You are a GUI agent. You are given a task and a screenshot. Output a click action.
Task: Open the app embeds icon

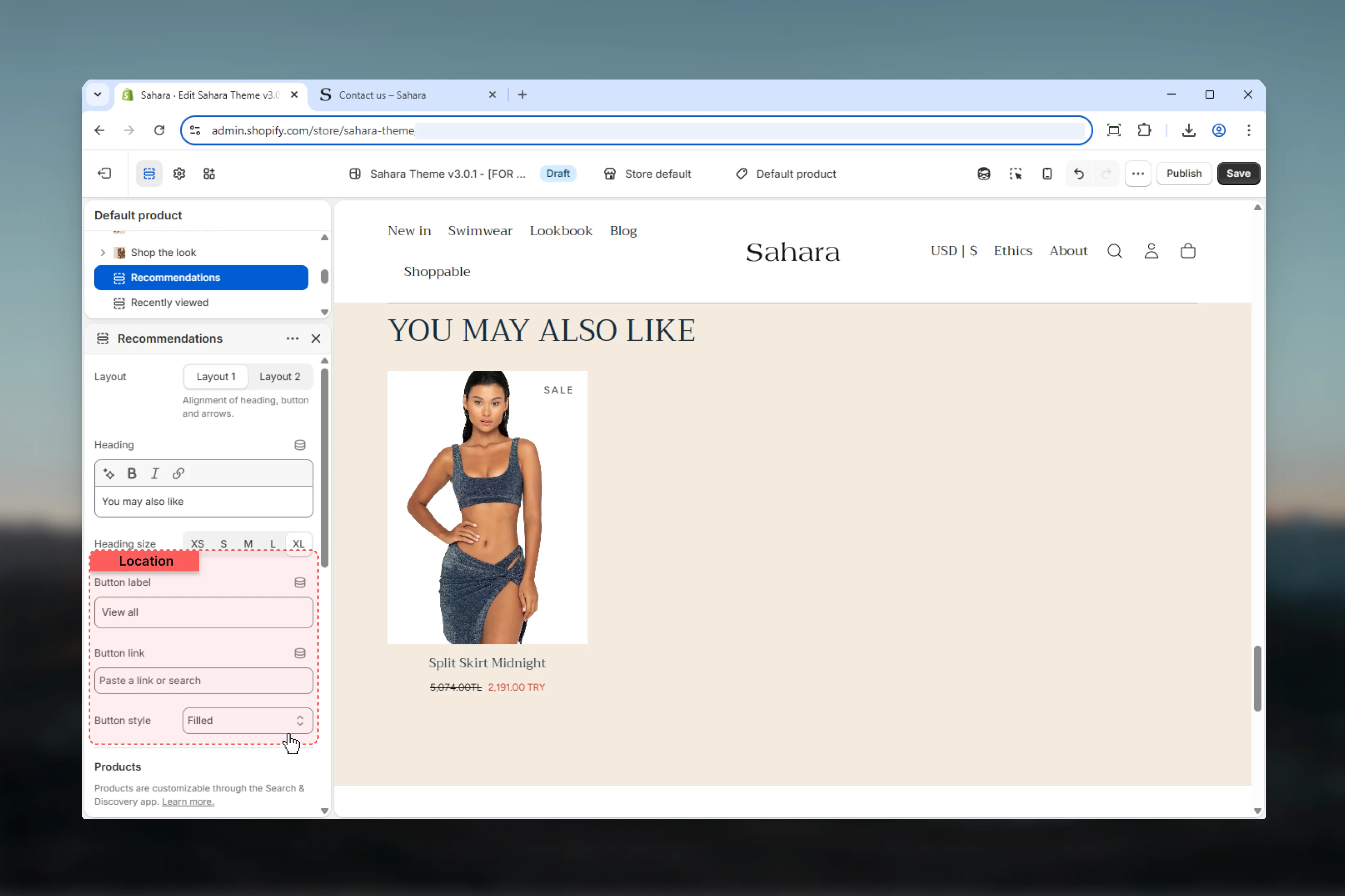point(209,173)
